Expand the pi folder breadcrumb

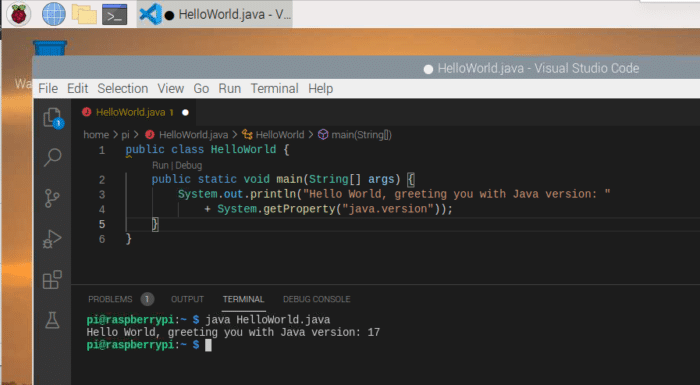click(x=125, y=135)
